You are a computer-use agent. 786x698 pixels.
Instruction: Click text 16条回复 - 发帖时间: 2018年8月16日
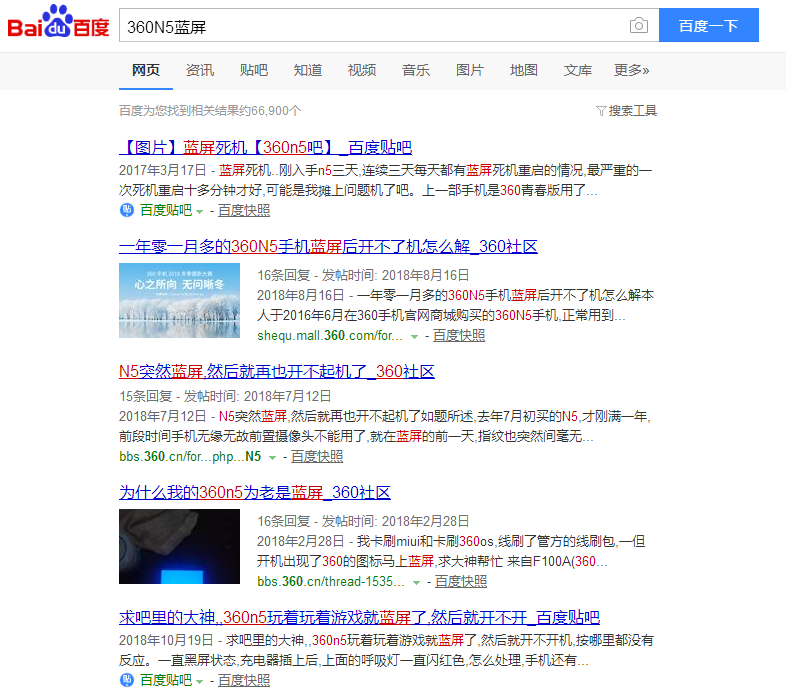tap(363, 275)
